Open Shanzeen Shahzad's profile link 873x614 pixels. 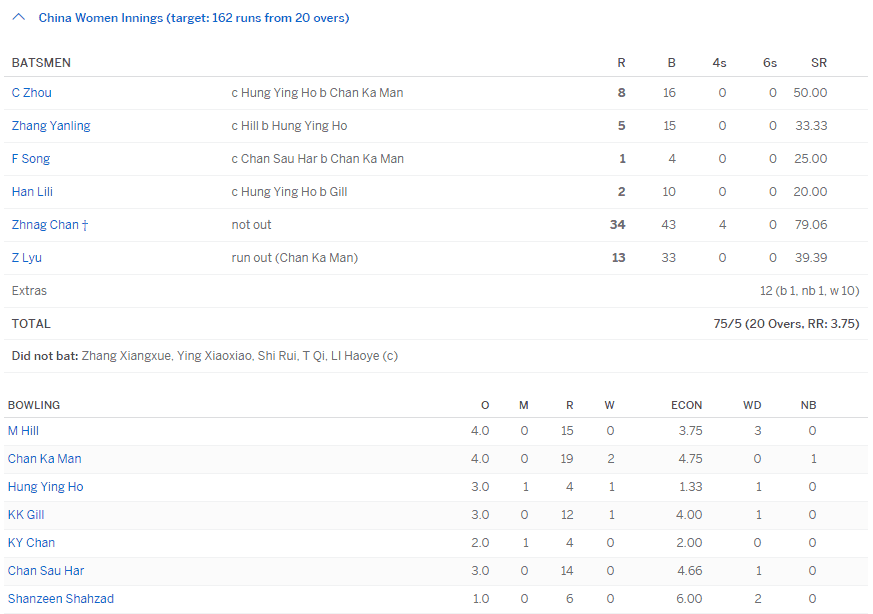(x=61, y=599)
